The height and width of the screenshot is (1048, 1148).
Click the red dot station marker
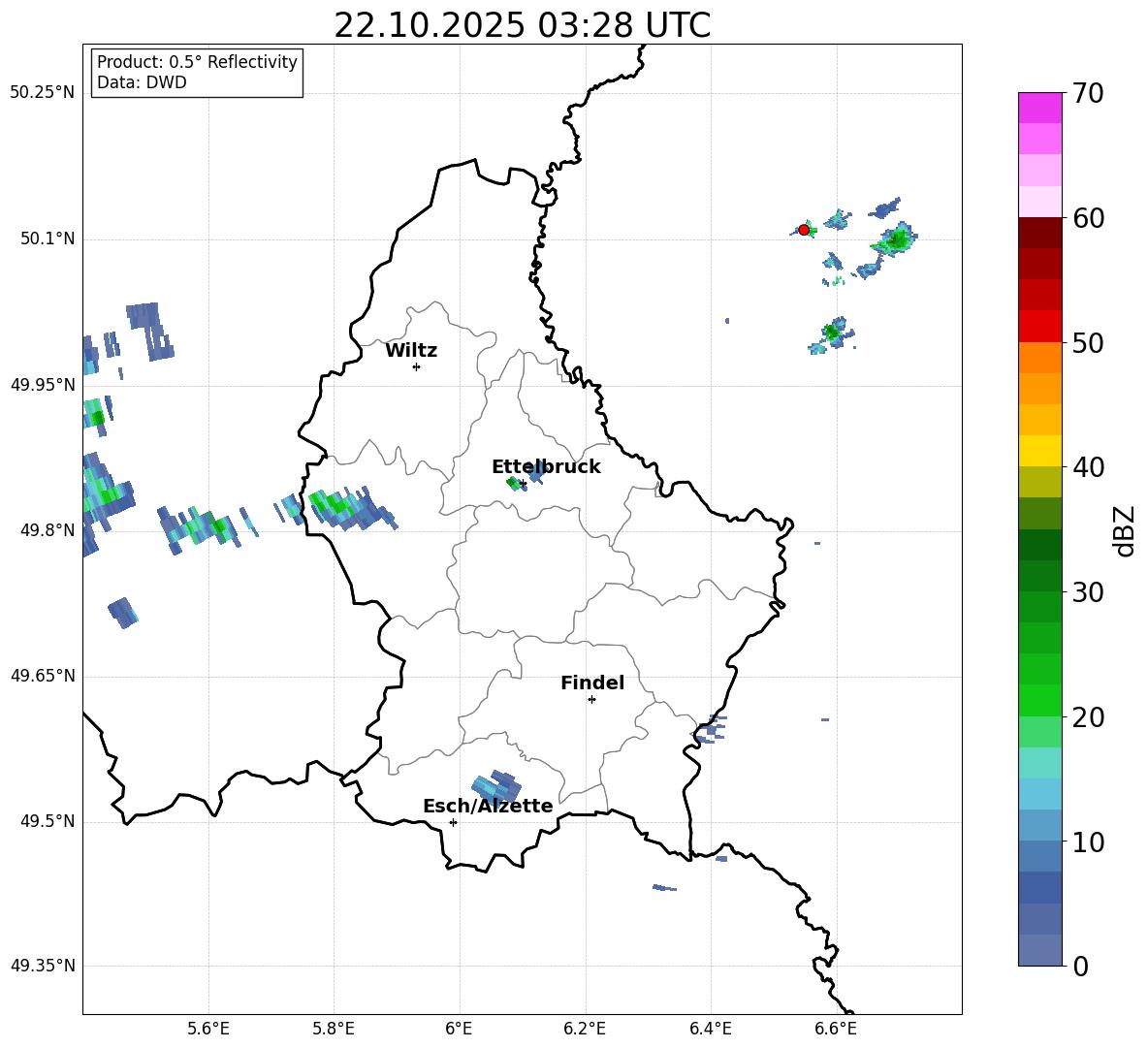click(x=804, y=230)
